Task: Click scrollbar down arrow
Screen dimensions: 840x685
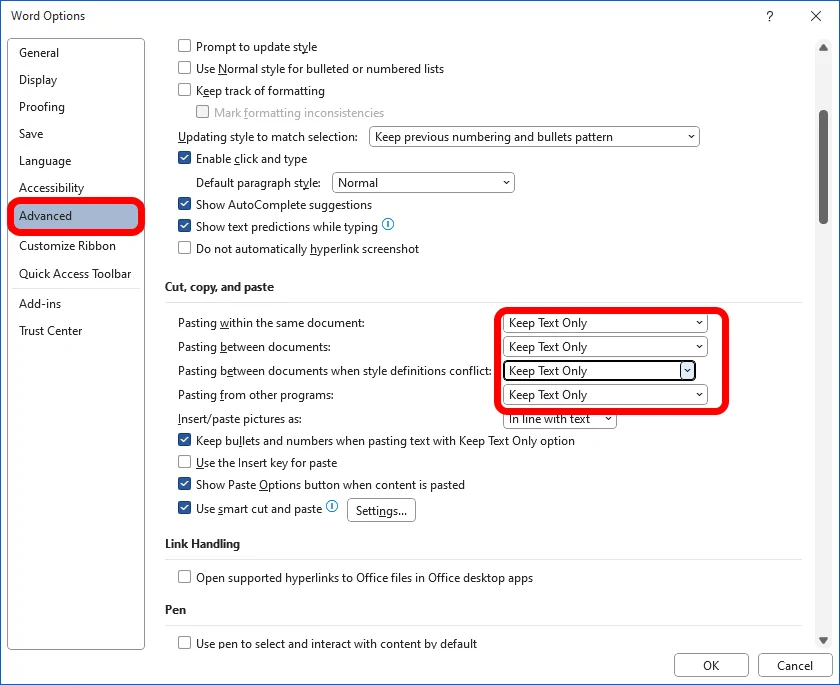Action: coord(823,640)
